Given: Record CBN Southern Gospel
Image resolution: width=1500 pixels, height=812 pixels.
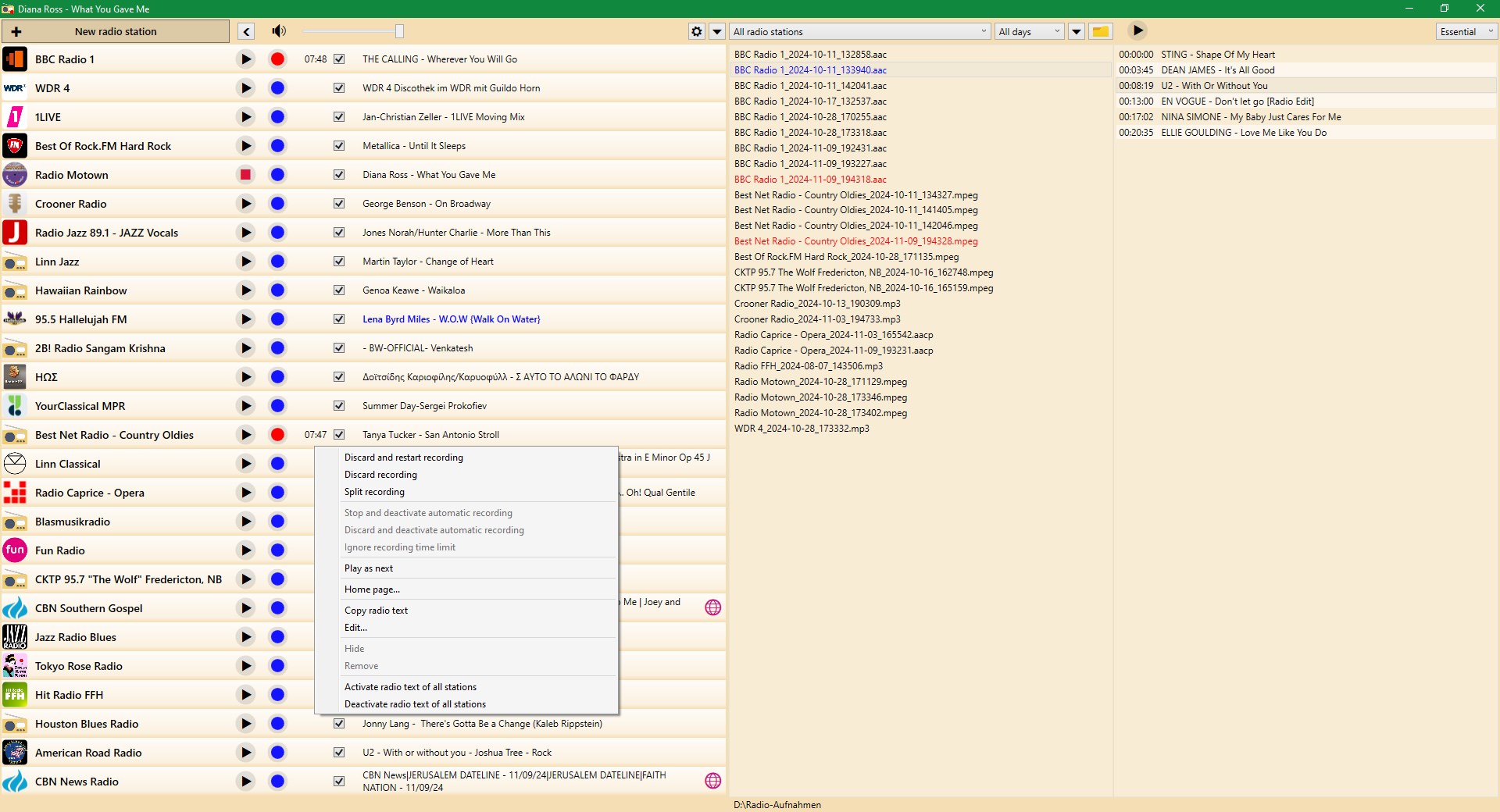Looking at the screenshot, I should pos(277,608).
